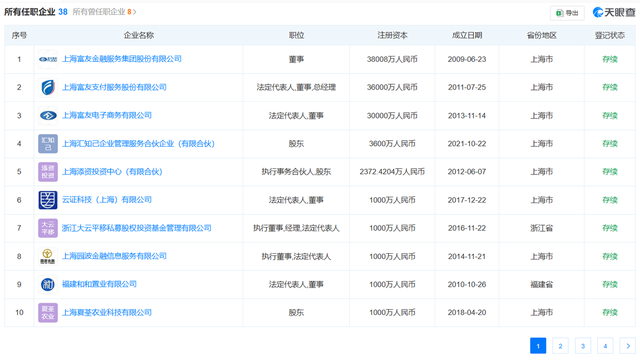
Task: Open 上海添资投资中心（有限合伙）link
Action: click(x=112, y=171)
